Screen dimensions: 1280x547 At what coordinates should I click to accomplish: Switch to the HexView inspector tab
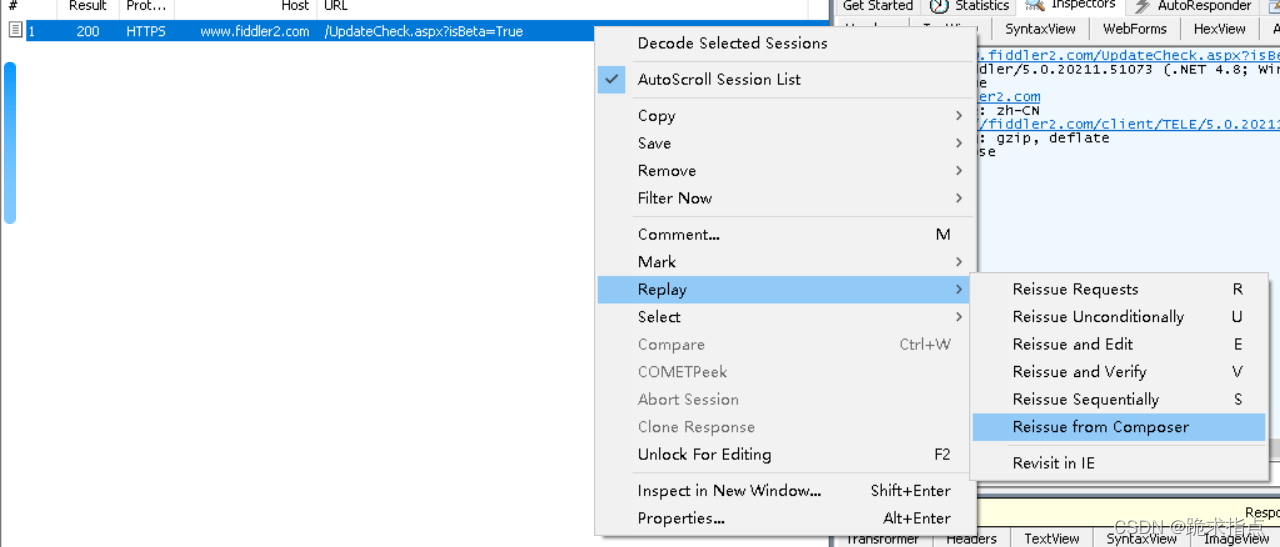point(1219,29)
